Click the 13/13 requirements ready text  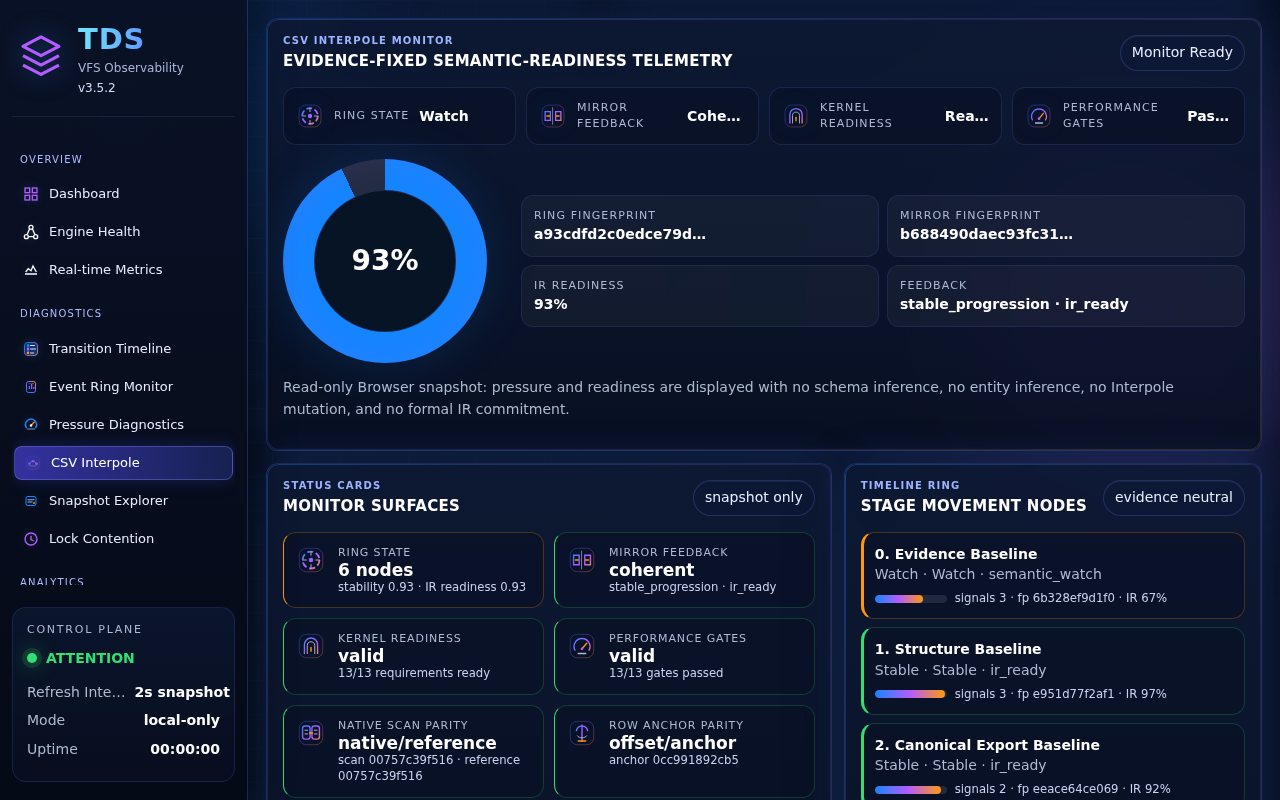[414, 673]
